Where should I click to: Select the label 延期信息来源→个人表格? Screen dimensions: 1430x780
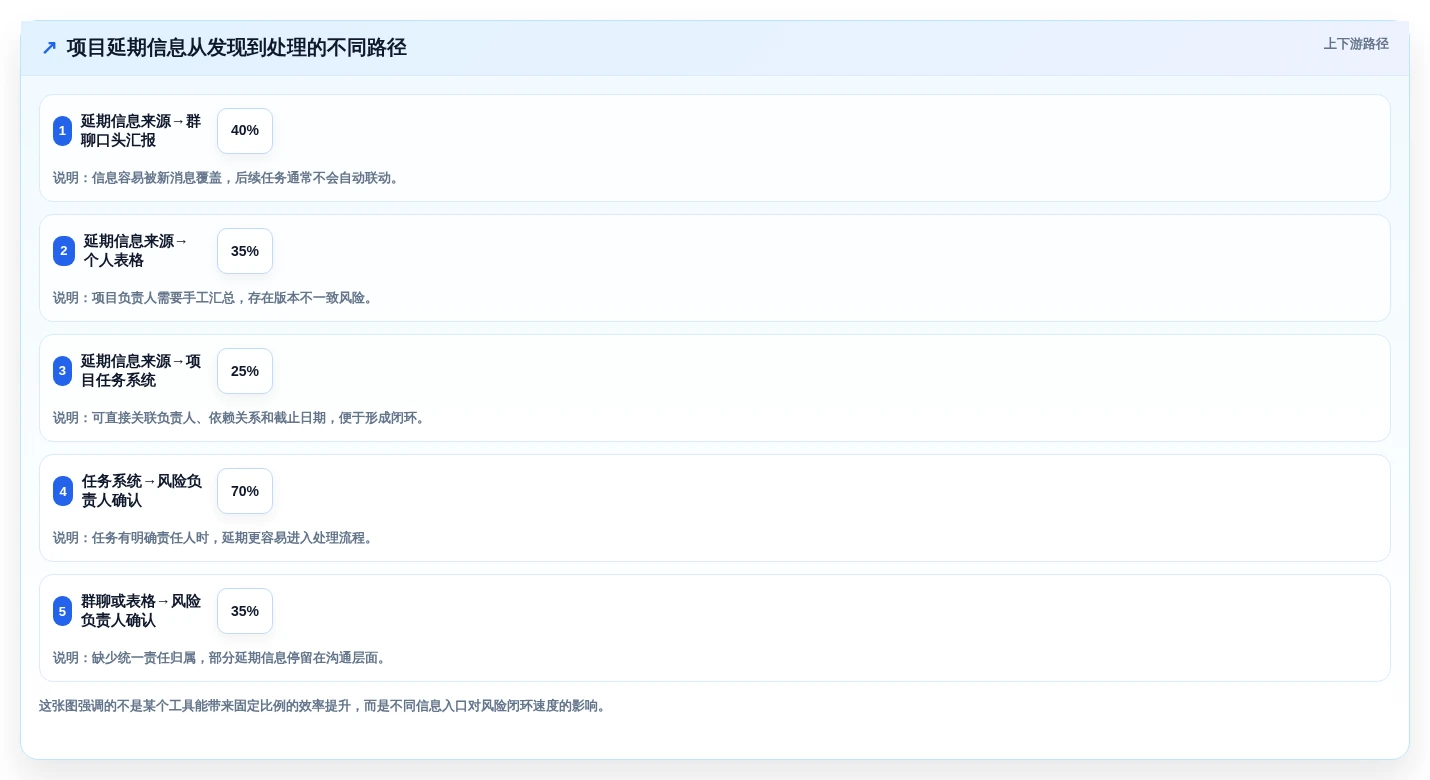(136, 251)
